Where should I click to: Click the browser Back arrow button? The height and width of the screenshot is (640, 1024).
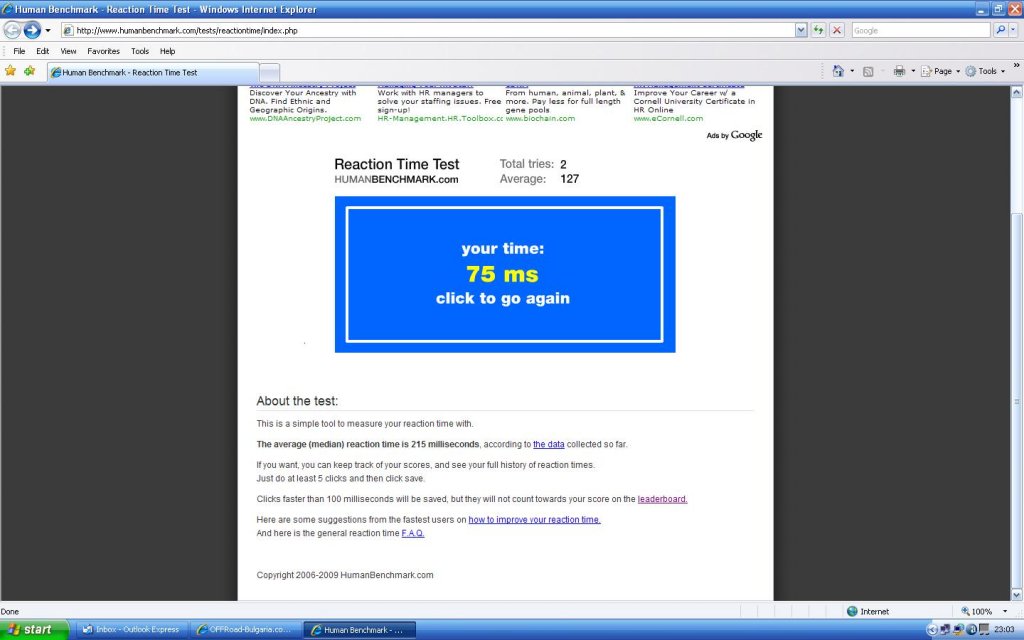point(12,30)
